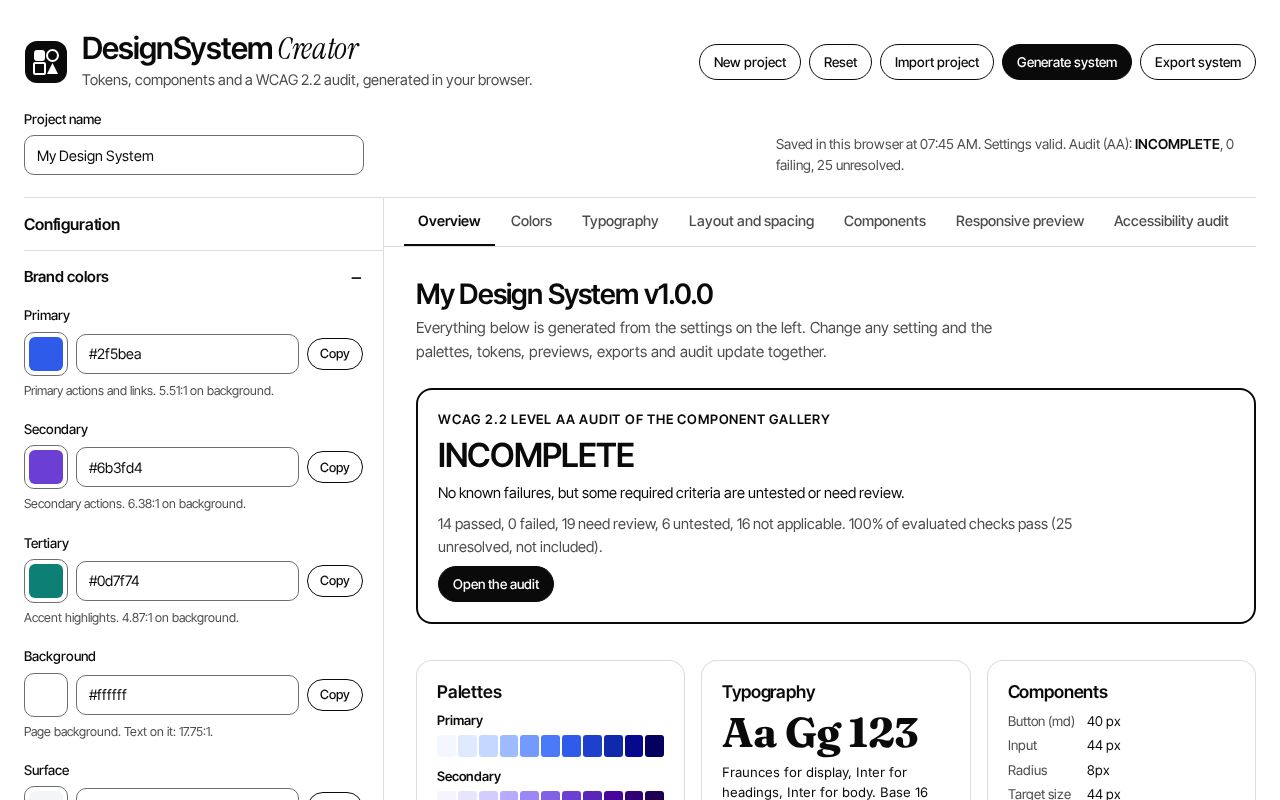The width and height of the screenshot is (1280, 800).
Task: Click the Primary hex input field
Action: pos(187,354)
